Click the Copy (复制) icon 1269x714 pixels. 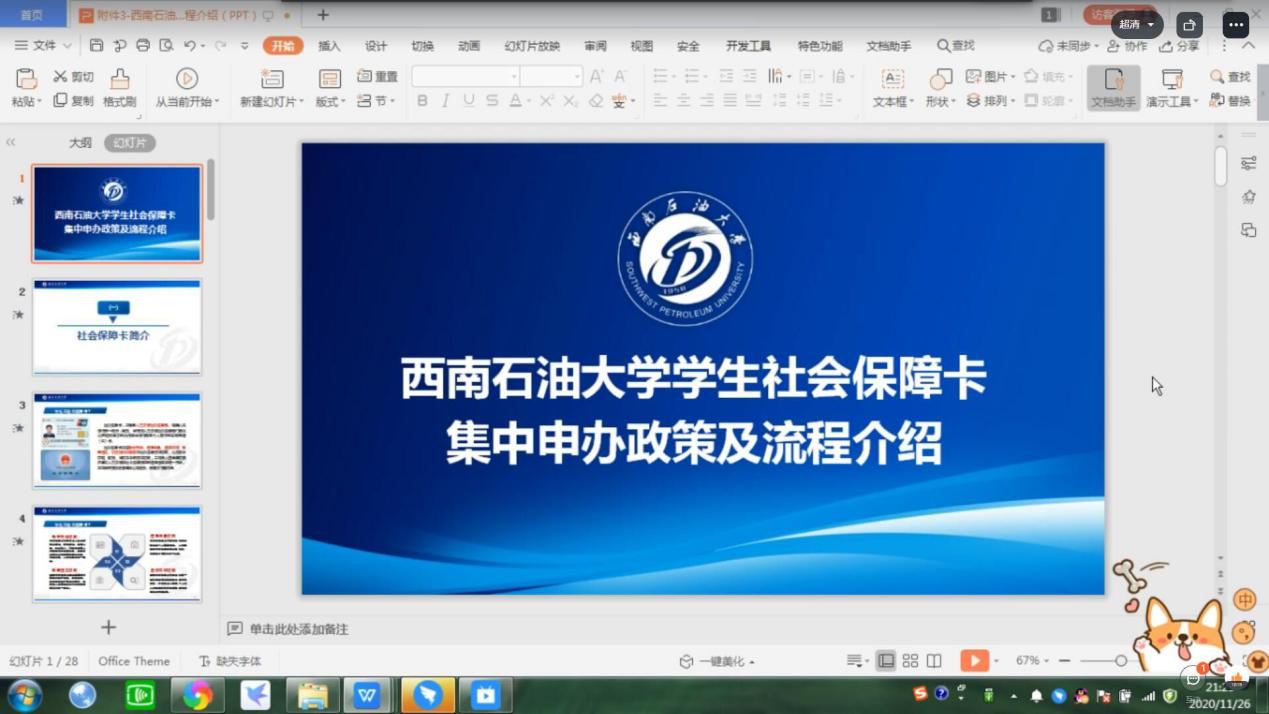(60, 100)
